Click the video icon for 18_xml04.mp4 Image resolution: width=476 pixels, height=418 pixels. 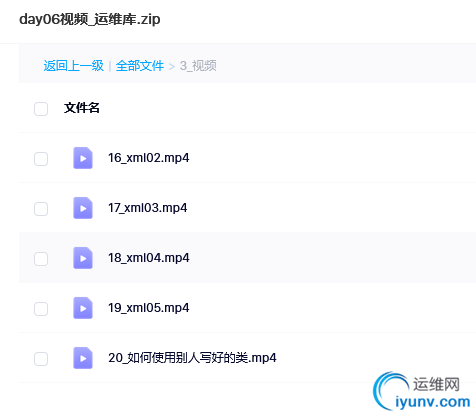click(x=83, y=258)
